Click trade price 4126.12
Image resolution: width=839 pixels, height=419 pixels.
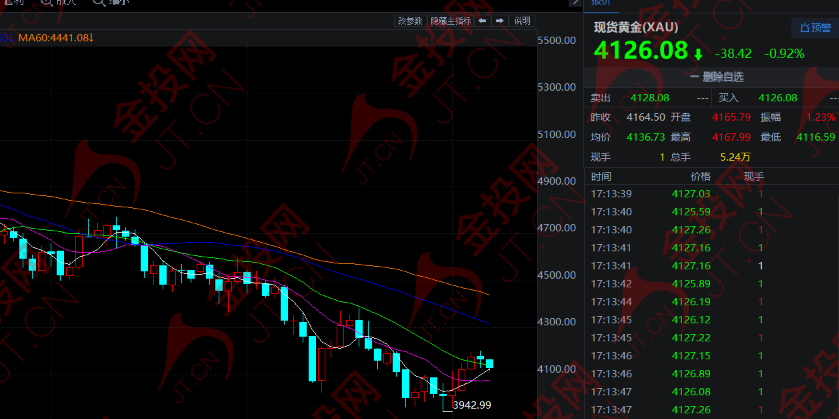pos(691,320)
